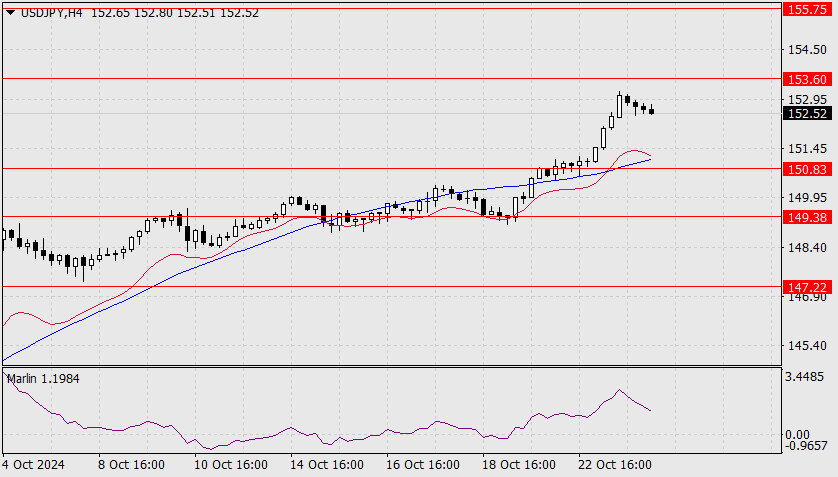The image size is (838, 477).
Task: Select the 147.22 red price level label
Action: pos(807,287)
